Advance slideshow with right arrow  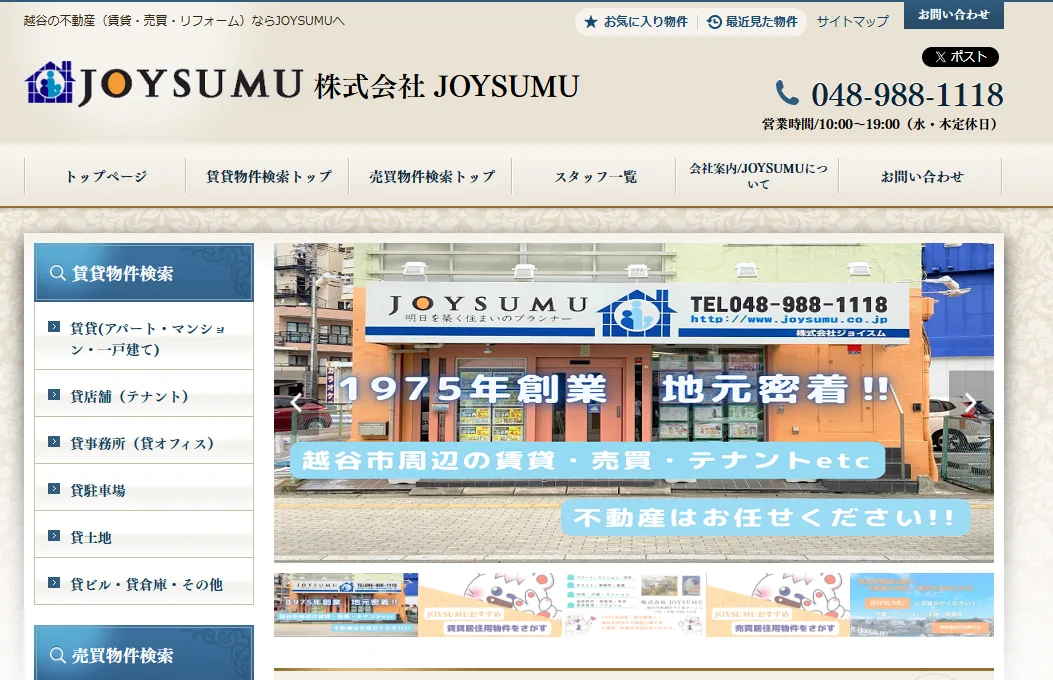tap(970, 402)
